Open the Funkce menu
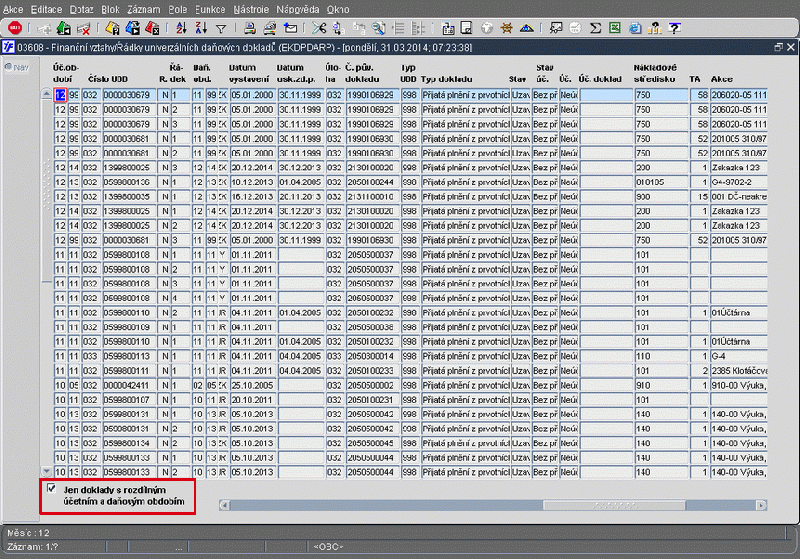The width and height of the screenshot is (800, 559). pos(210,9)
